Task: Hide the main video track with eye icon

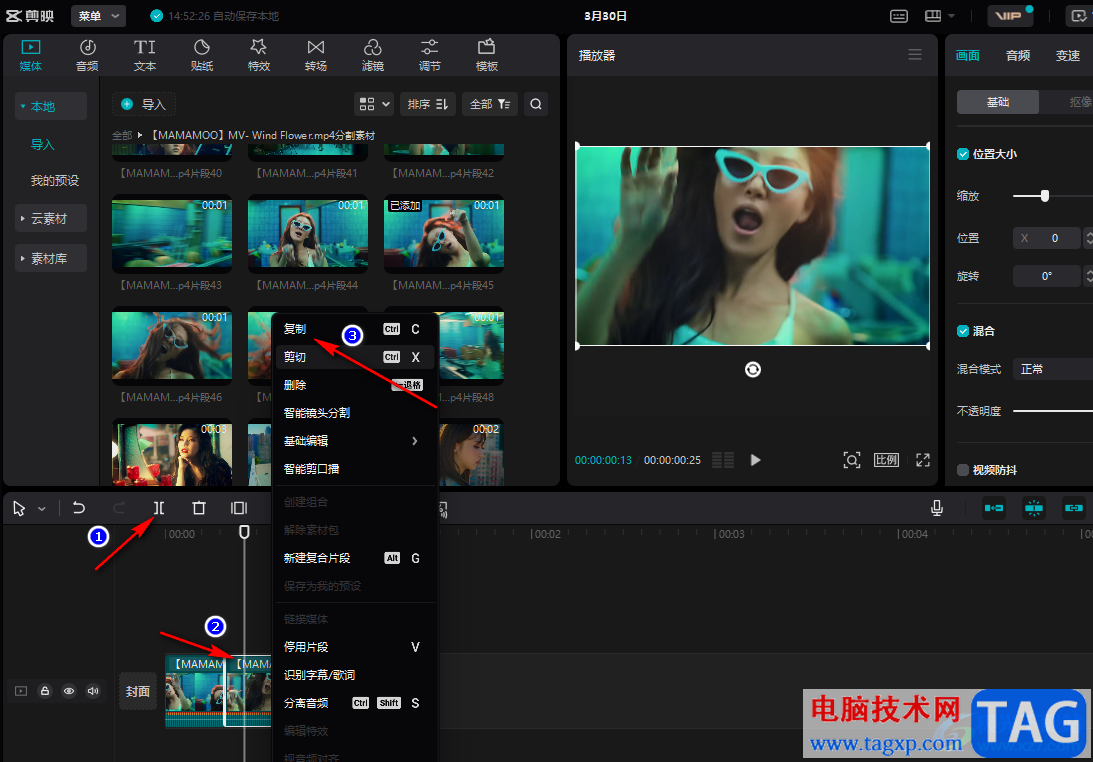Action: (x=69, y=691)
